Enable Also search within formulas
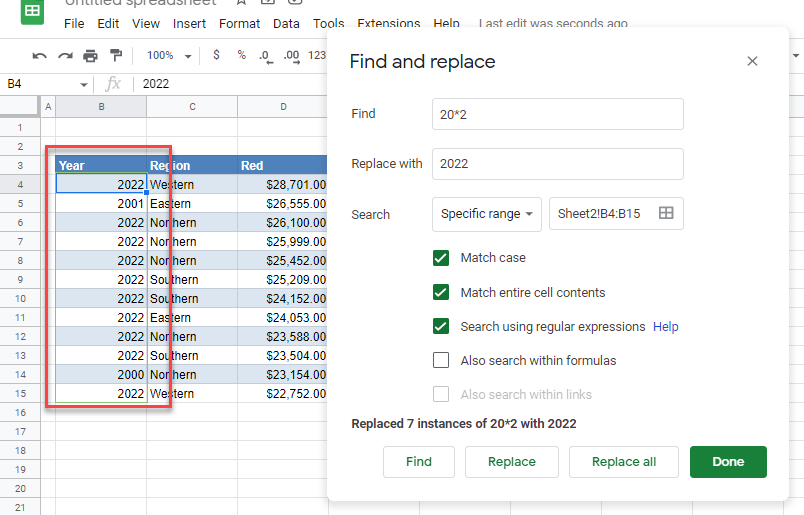Screen dimensions: 804x515 pos(441,360)
